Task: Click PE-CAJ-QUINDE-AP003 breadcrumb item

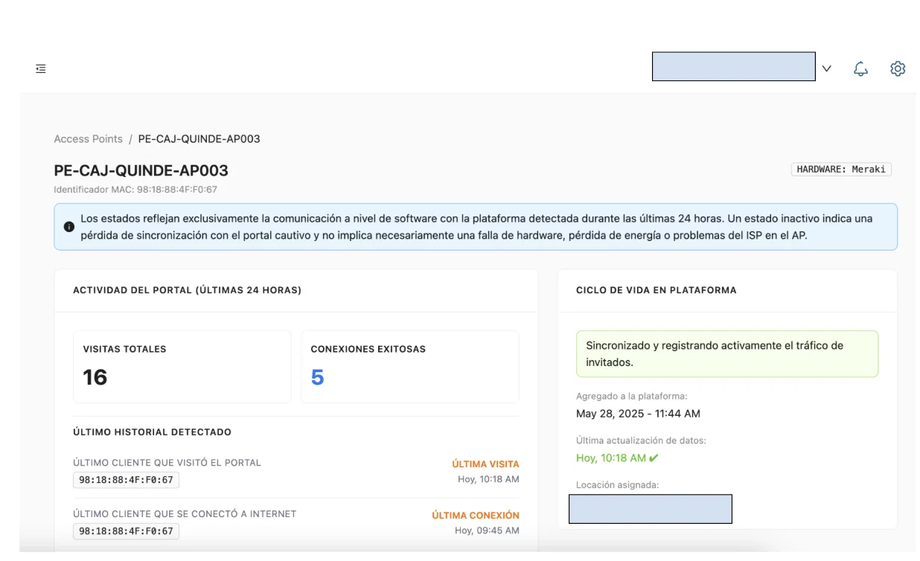Action: pos(199,139)
